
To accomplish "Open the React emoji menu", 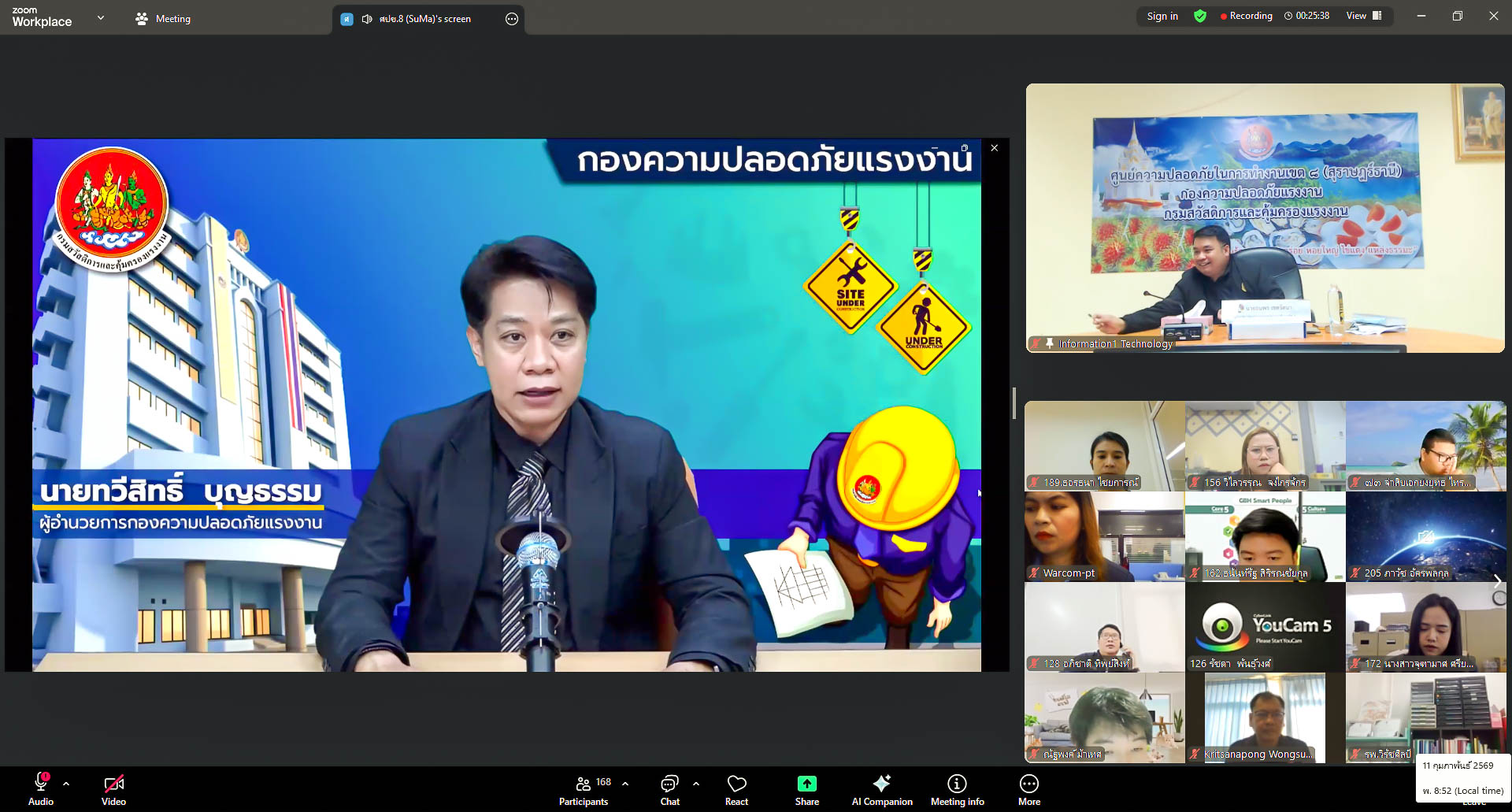I will pos(736,789).
